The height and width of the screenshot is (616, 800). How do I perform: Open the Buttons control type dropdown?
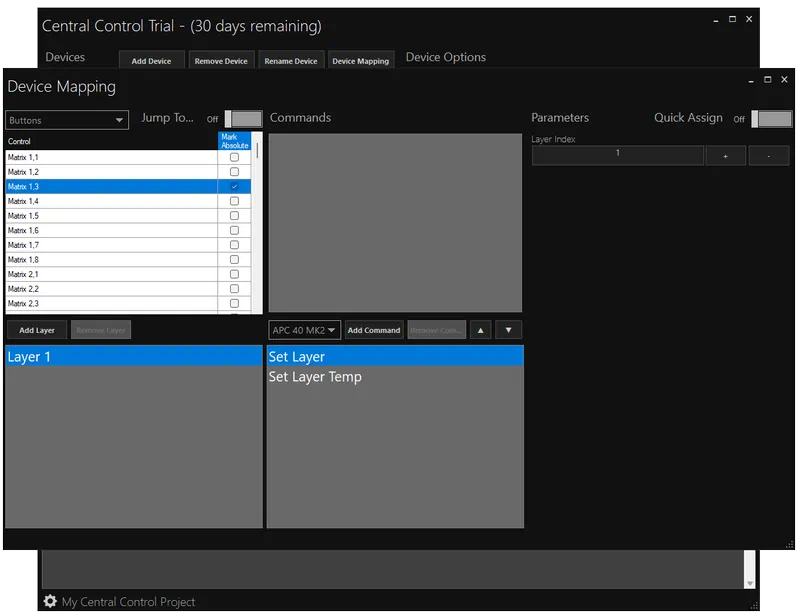[x=67, y=120]
